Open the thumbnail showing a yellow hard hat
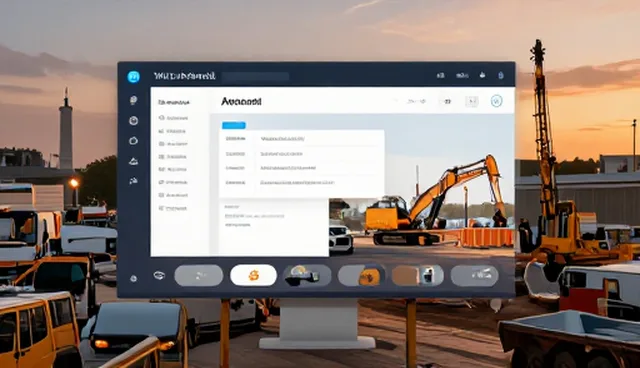The height and width of the screenshot is (368, 640). click(x=307, y=275)
